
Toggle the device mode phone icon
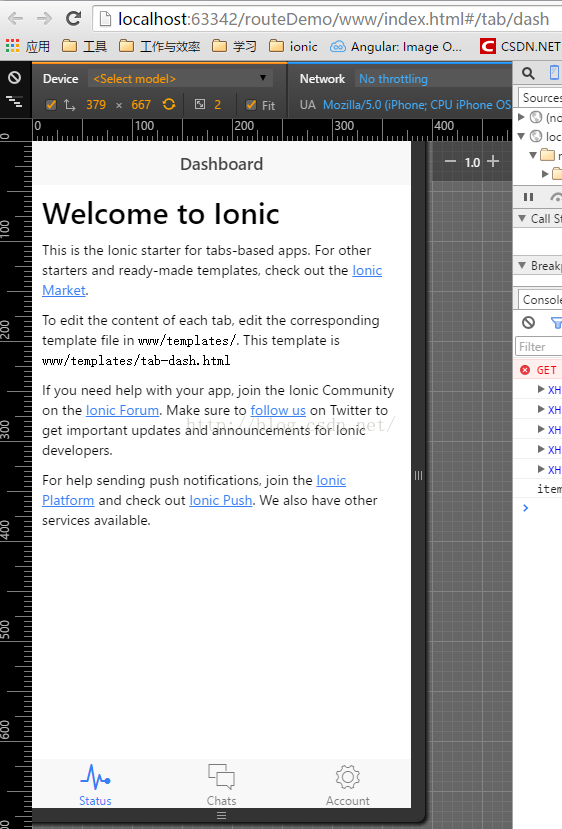(x=554, y=72)
